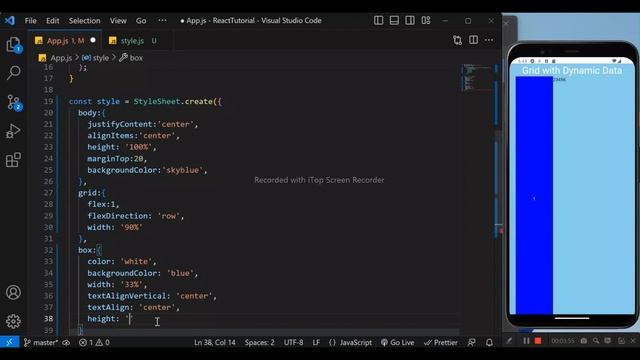Open notifications bell icon
This screenshot has width=640, height=360.
tap(489, 342)
